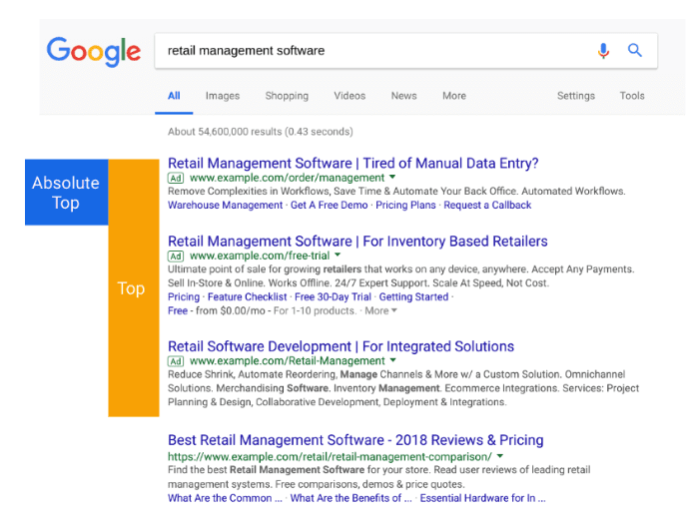Switch to the Images tab

click(222, 96)
